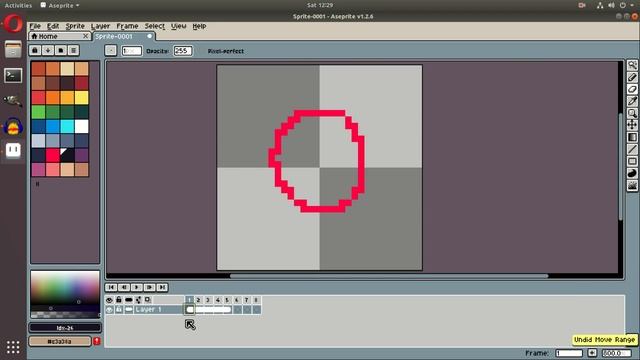The image size is (640, 360).
Task: Select the Magic Wand selection tool
Action: pos(632,65)
